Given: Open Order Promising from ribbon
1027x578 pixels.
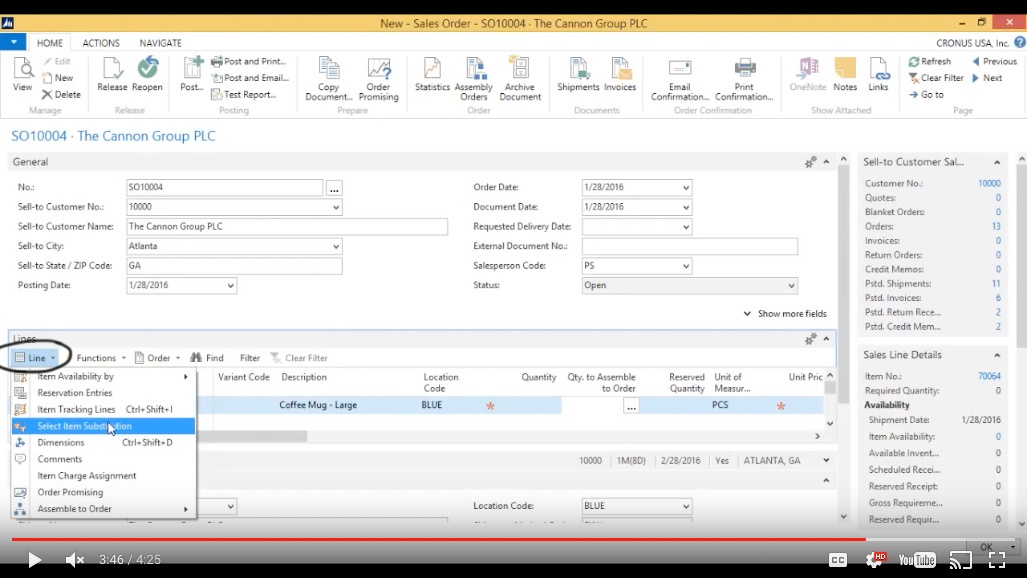Looking at the screenshot, I should pos(379,79).
